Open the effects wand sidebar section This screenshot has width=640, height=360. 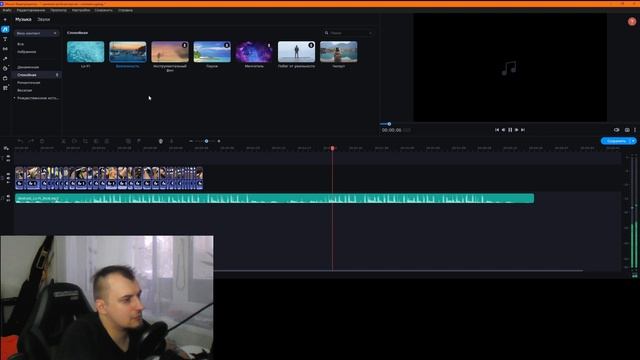(x=5, y=59)
